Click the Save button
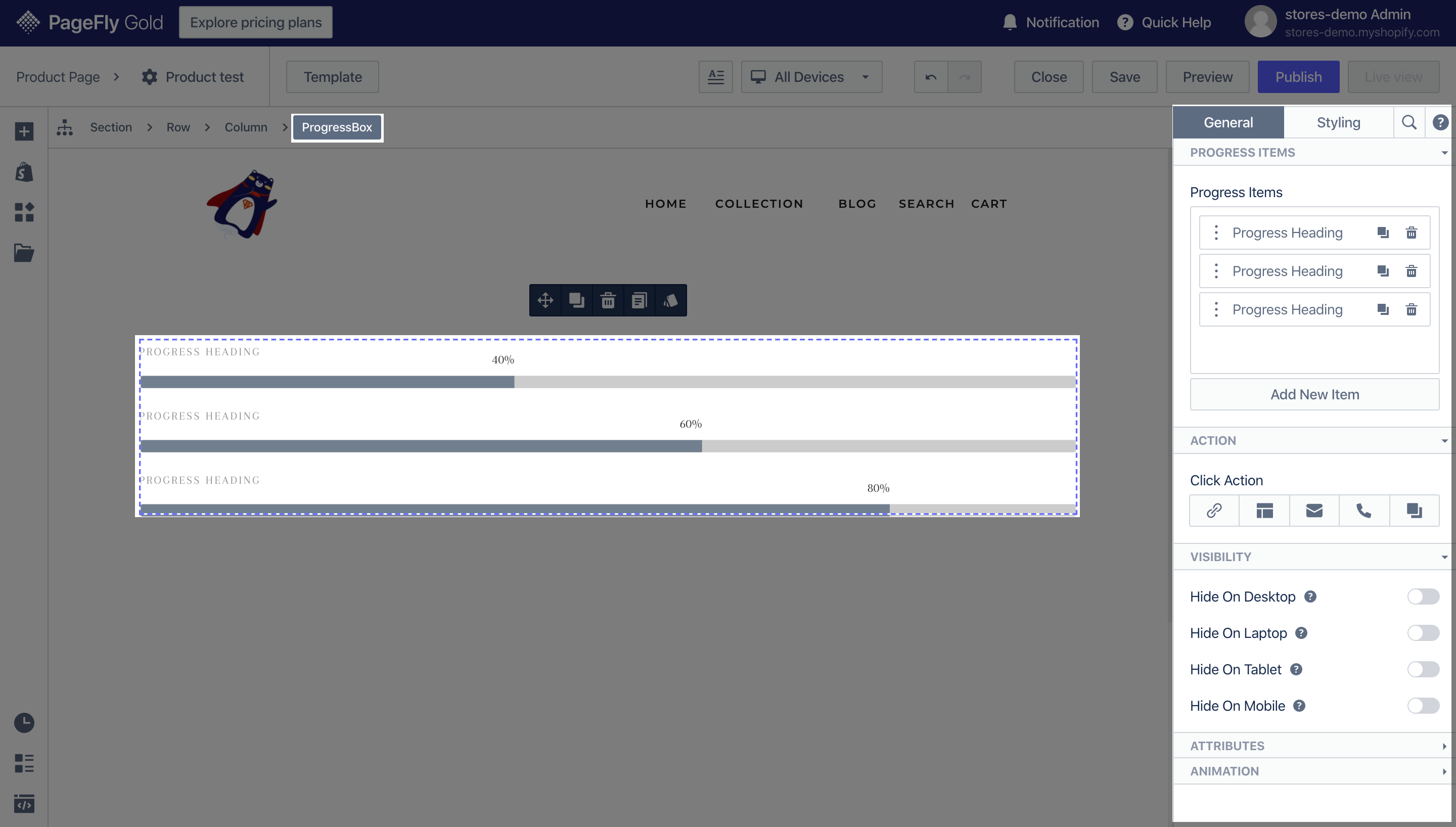This screenshot has height=827, width=1456. (x=1124, y=77)
